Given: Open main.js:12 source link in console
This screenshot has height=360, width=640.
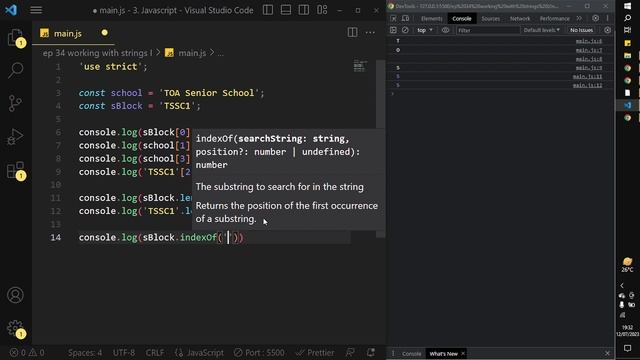Looking at the screenshot, I should point(587,85).
